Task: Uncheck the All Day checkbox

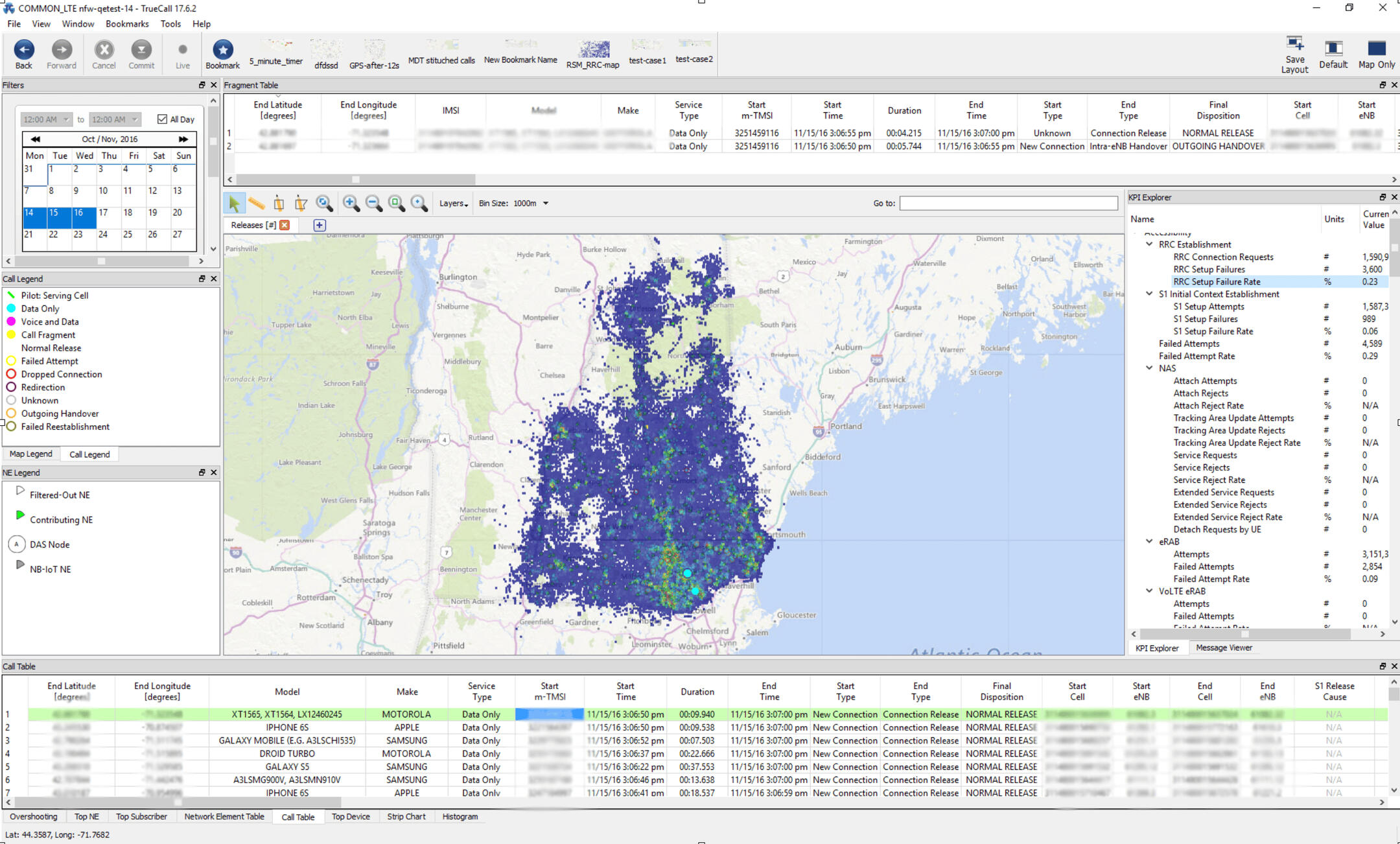Action: click(162, 119)
